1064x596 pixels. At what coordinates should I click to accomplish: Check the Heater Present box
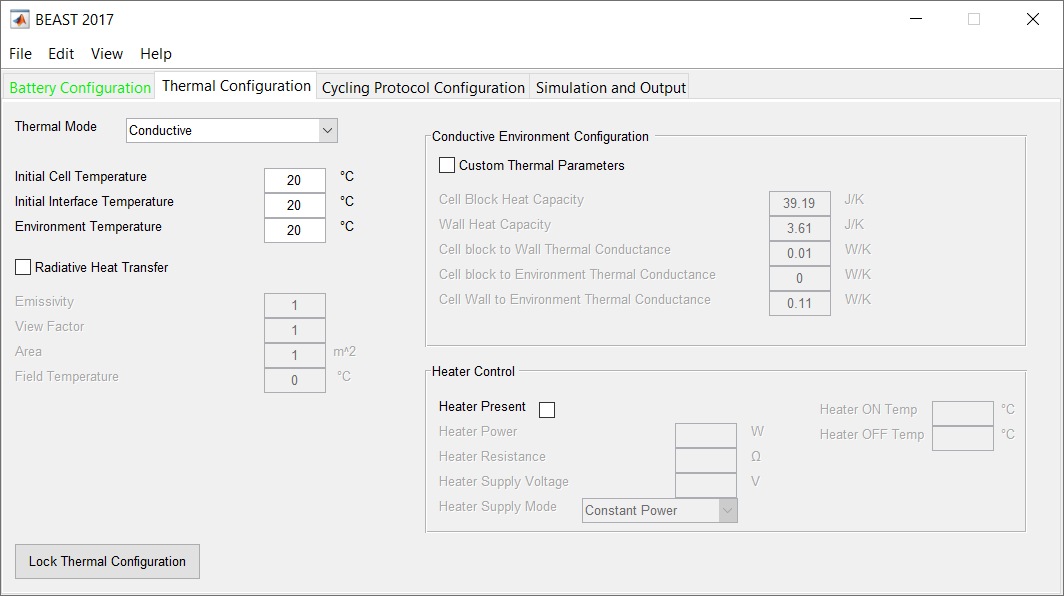click(547, 409)
